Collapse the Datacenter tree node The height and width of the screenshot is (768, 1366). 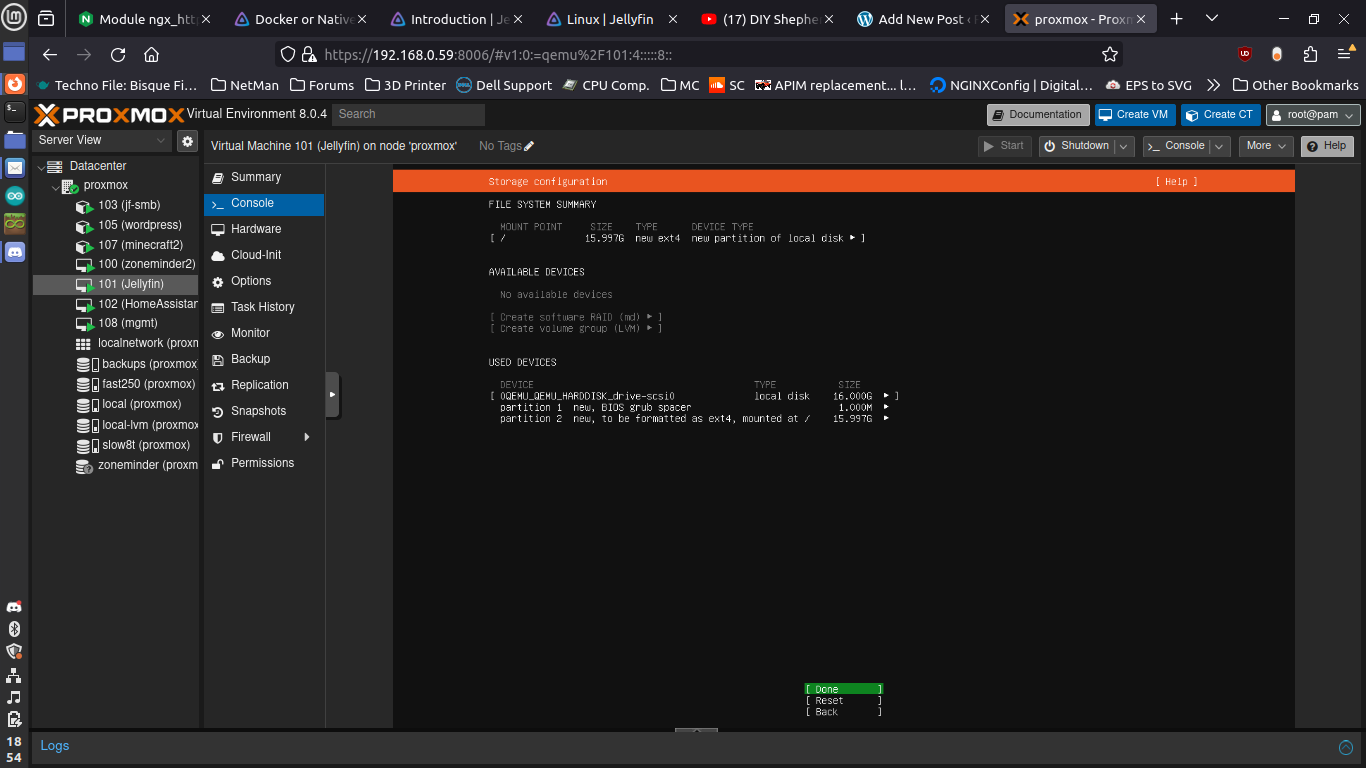41,166
